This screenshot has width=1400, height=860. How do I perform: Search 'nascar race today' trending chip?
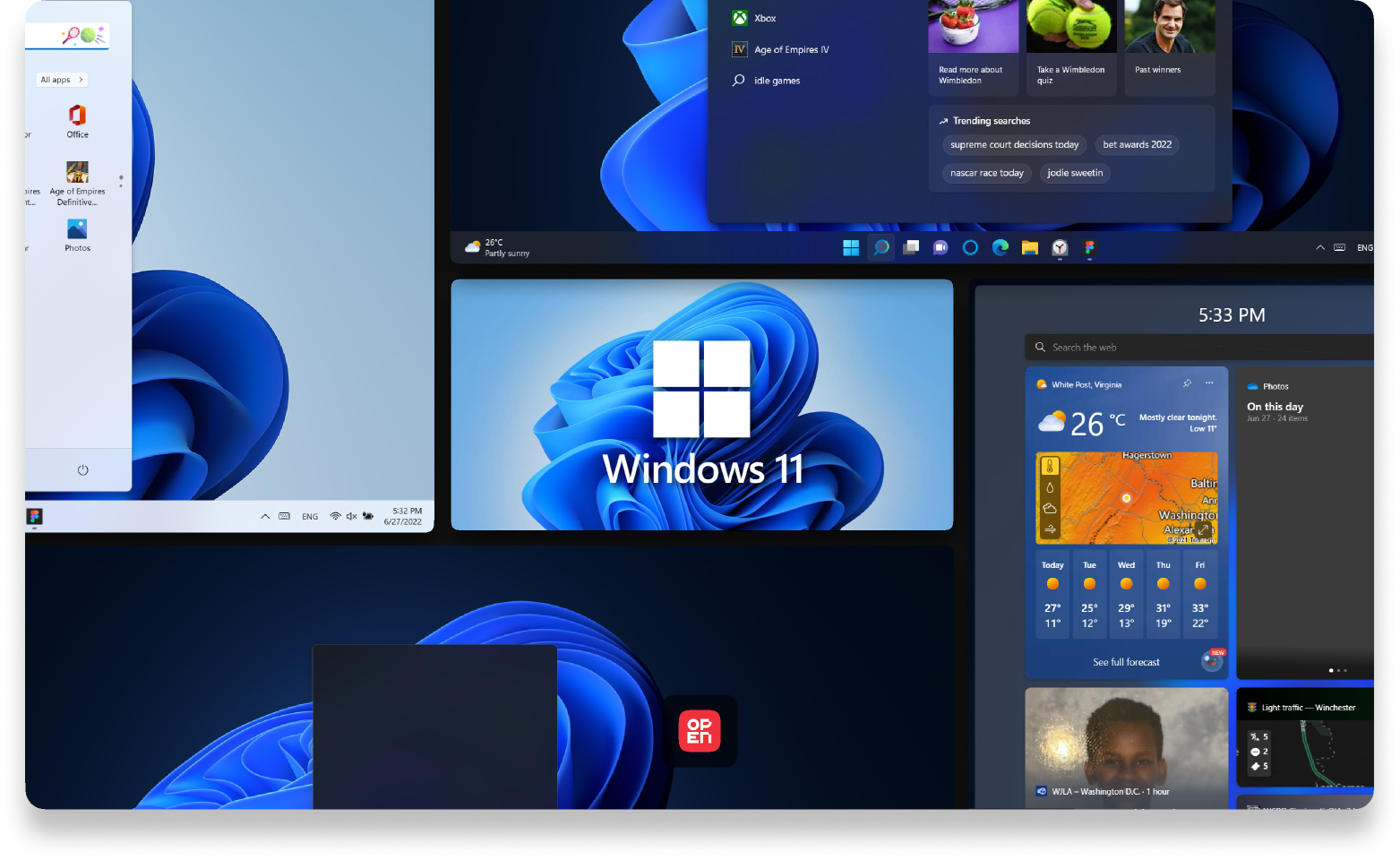pos(986,173)
